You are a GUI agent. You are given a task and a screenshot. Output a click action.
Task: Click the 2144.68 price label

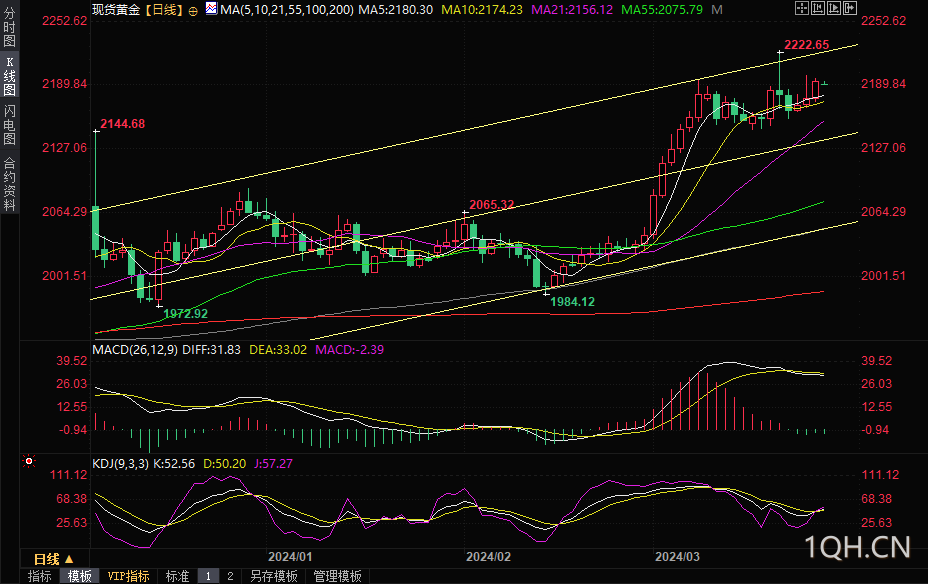point(123,124)
